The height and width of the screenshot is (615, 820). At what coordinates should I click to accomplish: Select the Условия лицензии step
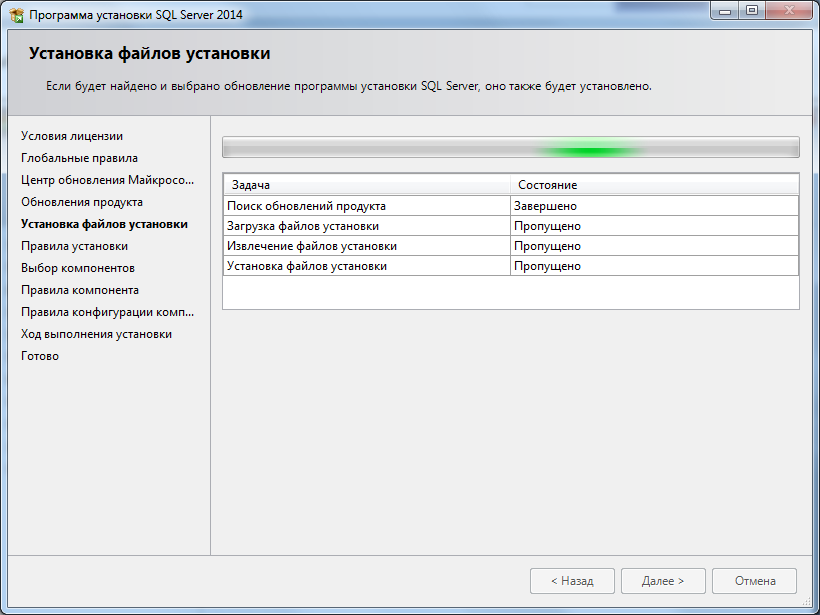72,136
